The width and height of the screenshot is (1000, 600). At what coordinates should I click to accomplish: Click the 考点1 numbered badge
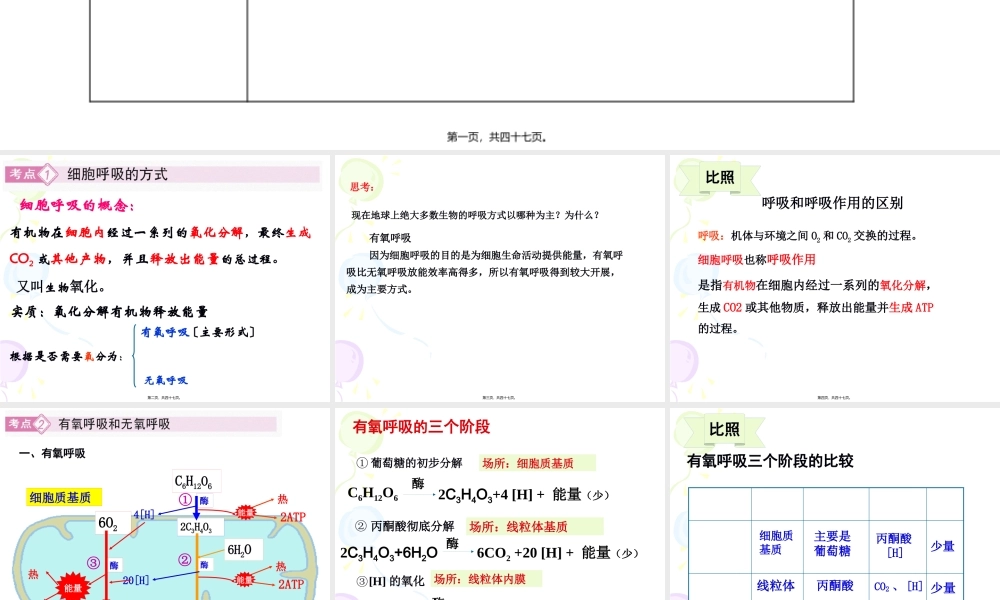(47, 174)
